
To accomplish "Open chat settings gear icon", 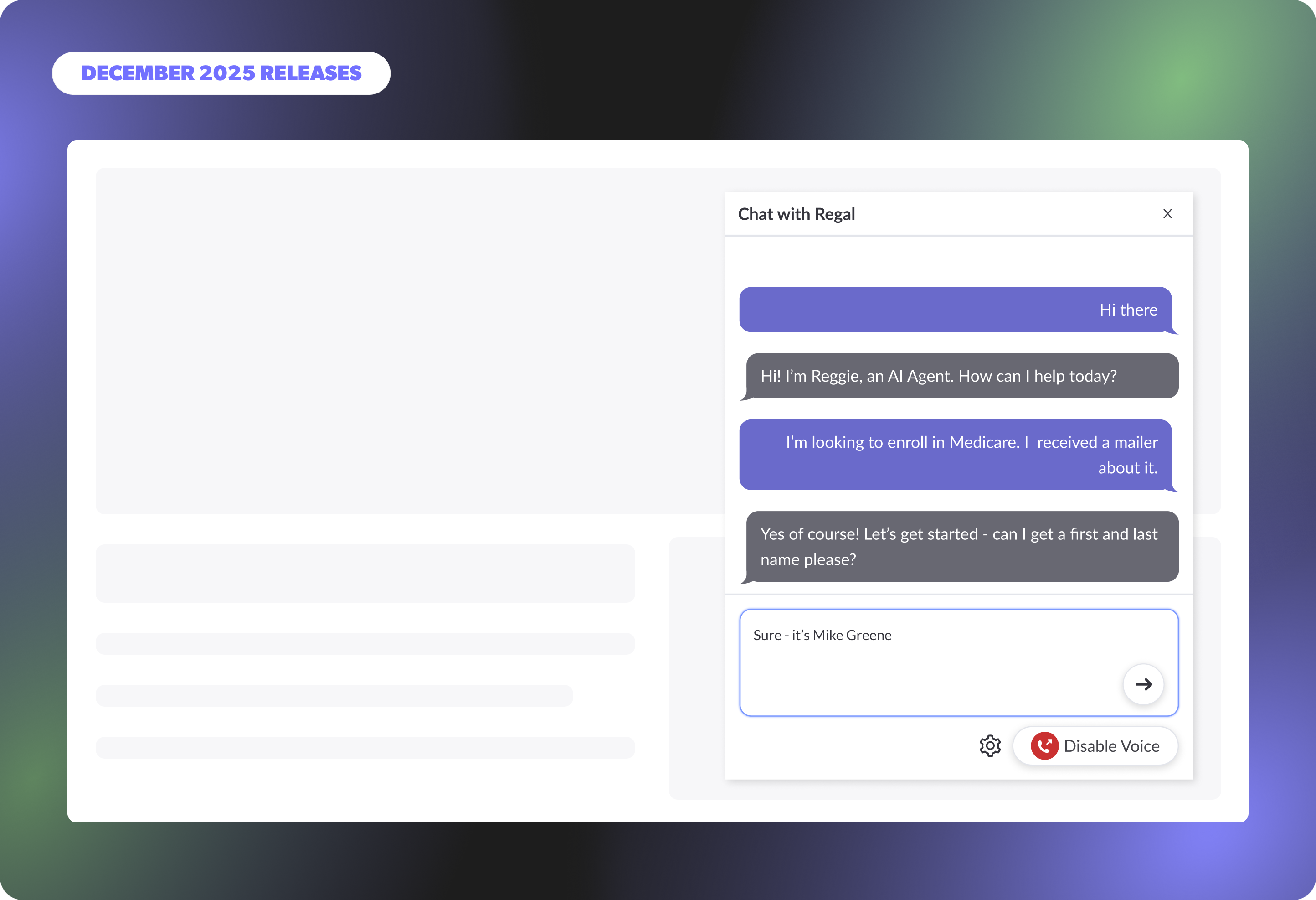I will [990, 746].
